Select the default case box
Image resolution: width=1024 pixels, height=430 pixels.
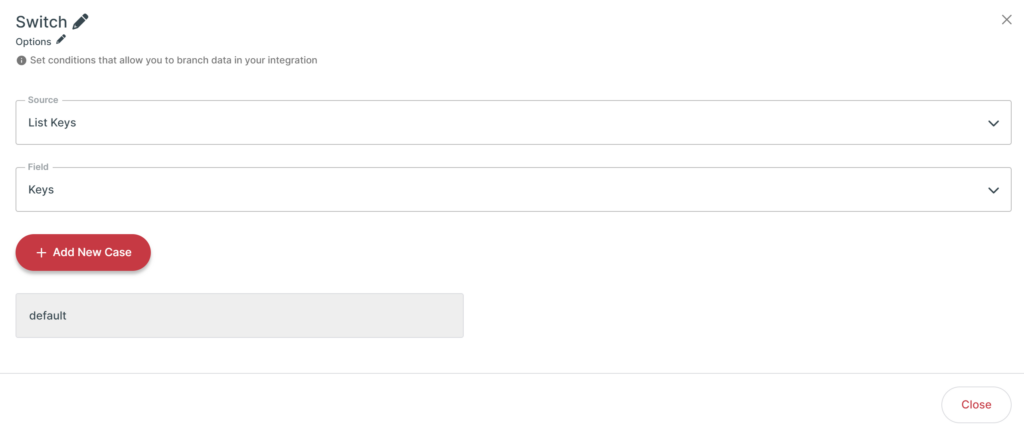click(x=240, y=316)
